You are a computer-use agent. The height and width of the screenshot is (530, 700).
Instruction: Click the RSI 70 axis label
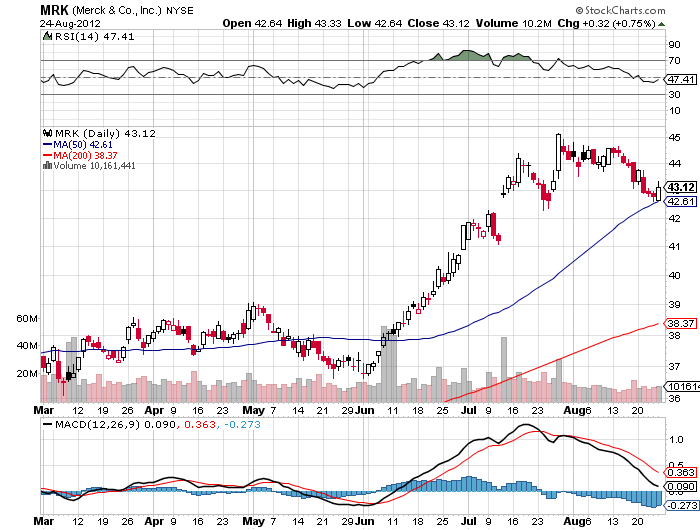674,60
